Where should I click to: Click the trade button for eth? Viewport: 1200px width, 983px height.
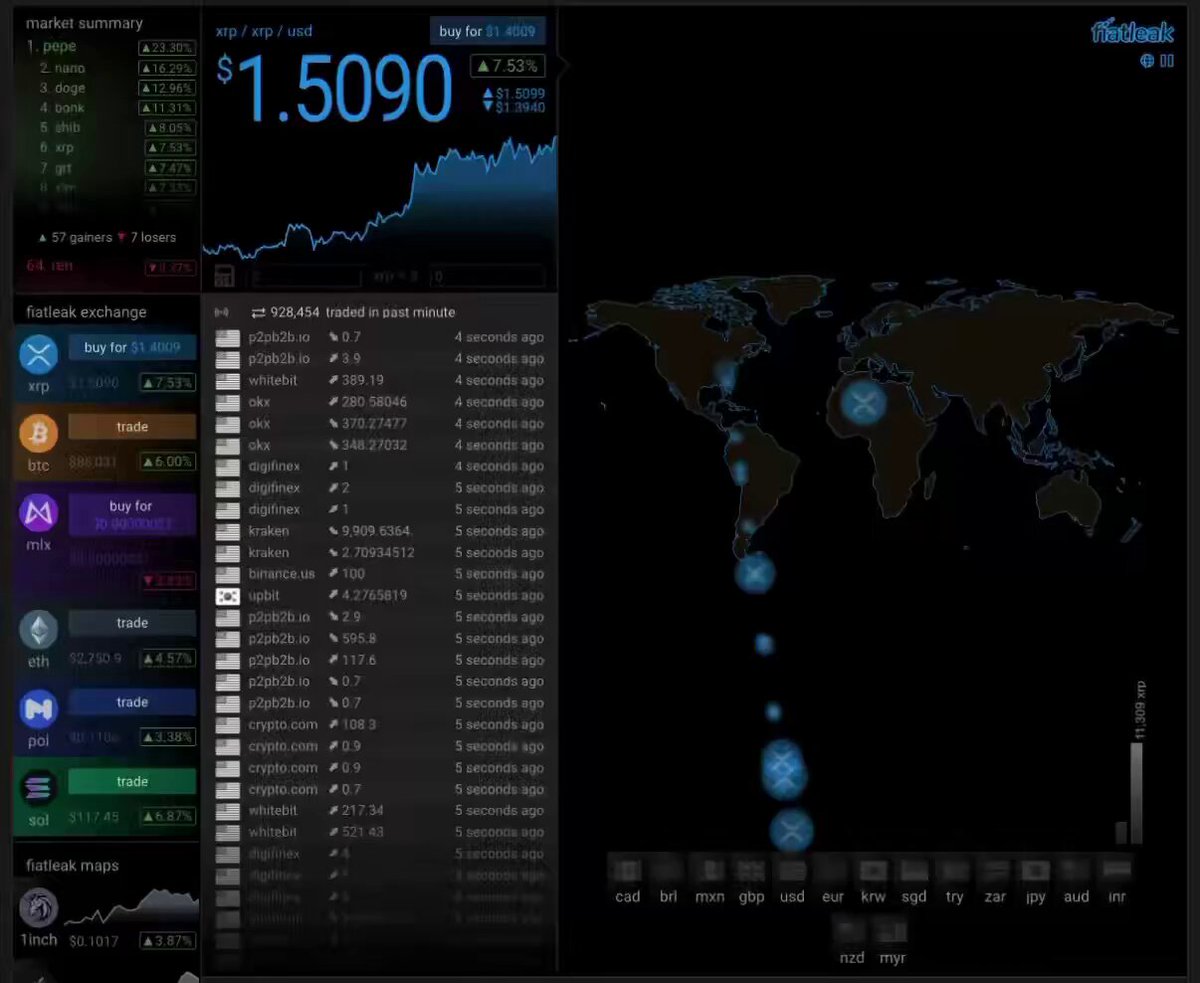click(132, 623)
